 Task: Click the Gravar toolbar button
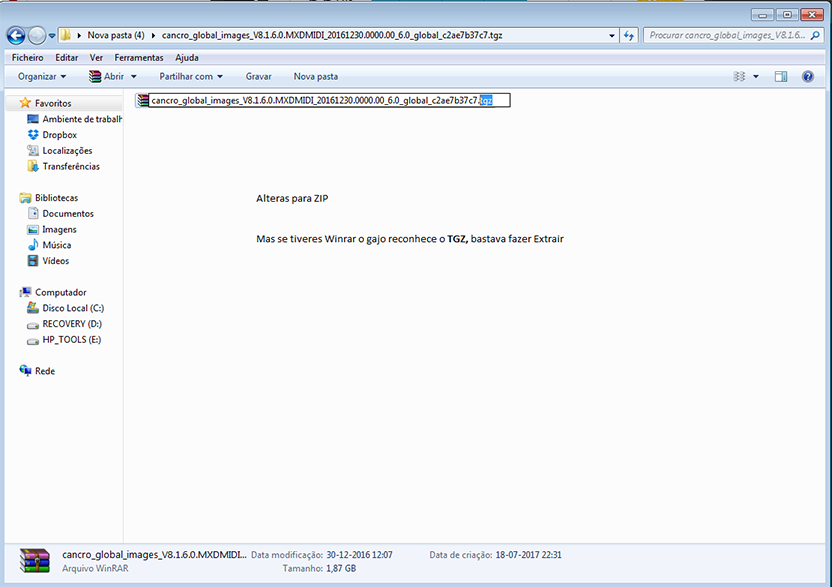(x=258, y=76)
